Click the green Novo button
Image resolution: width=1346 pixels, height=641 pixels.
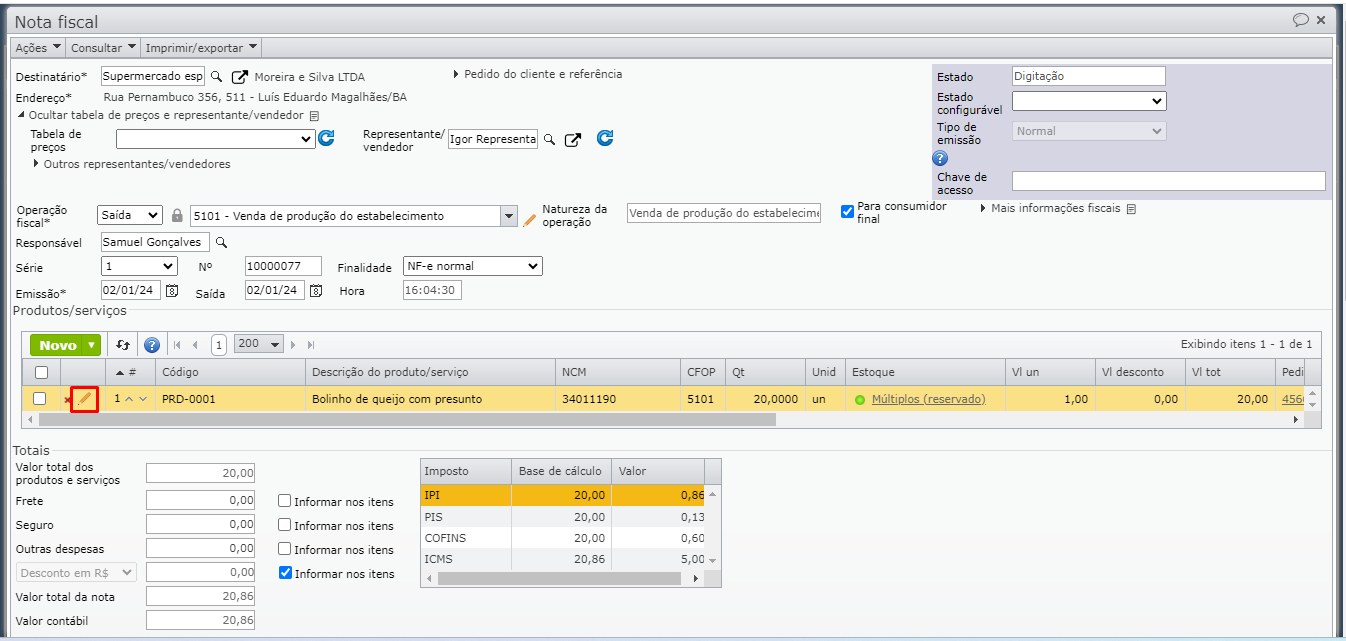tap(65, 345)
